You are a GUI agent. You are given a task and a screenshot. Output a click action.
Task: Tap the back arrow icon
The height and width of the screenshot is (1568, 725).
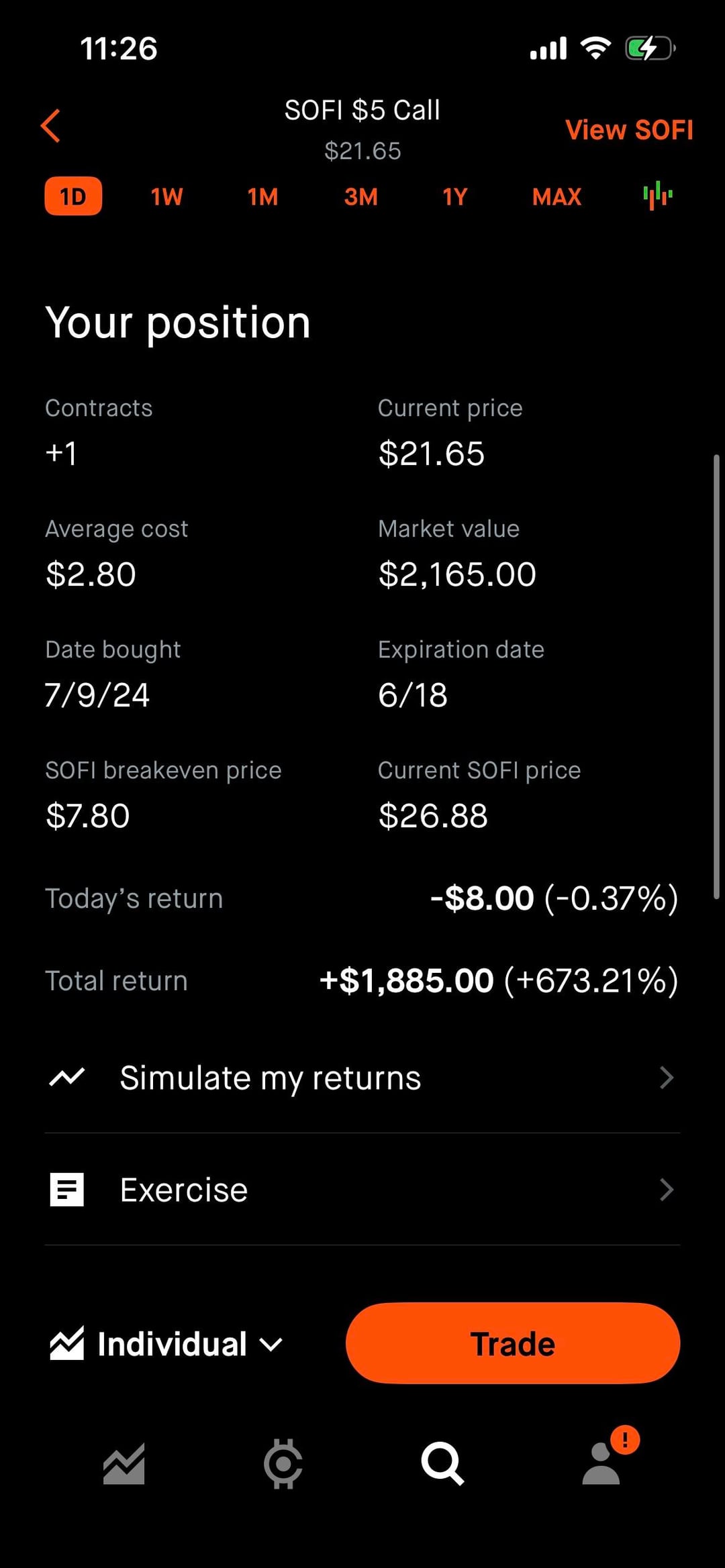[51, 125]
